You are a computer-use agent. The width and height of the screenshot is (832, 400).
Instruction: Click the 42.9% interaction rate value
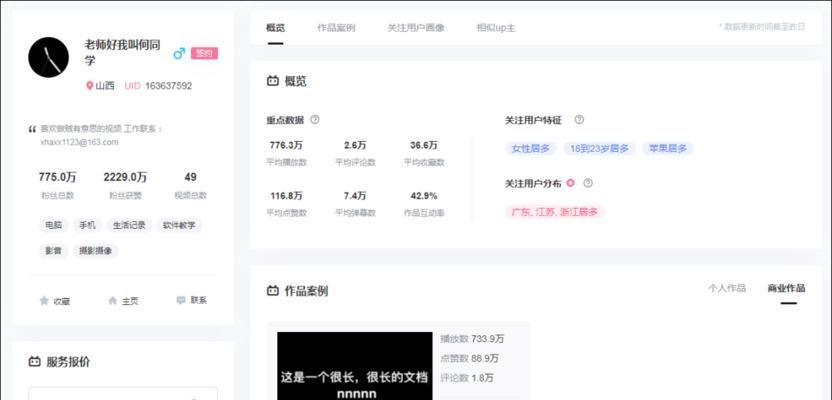(424, 196)
